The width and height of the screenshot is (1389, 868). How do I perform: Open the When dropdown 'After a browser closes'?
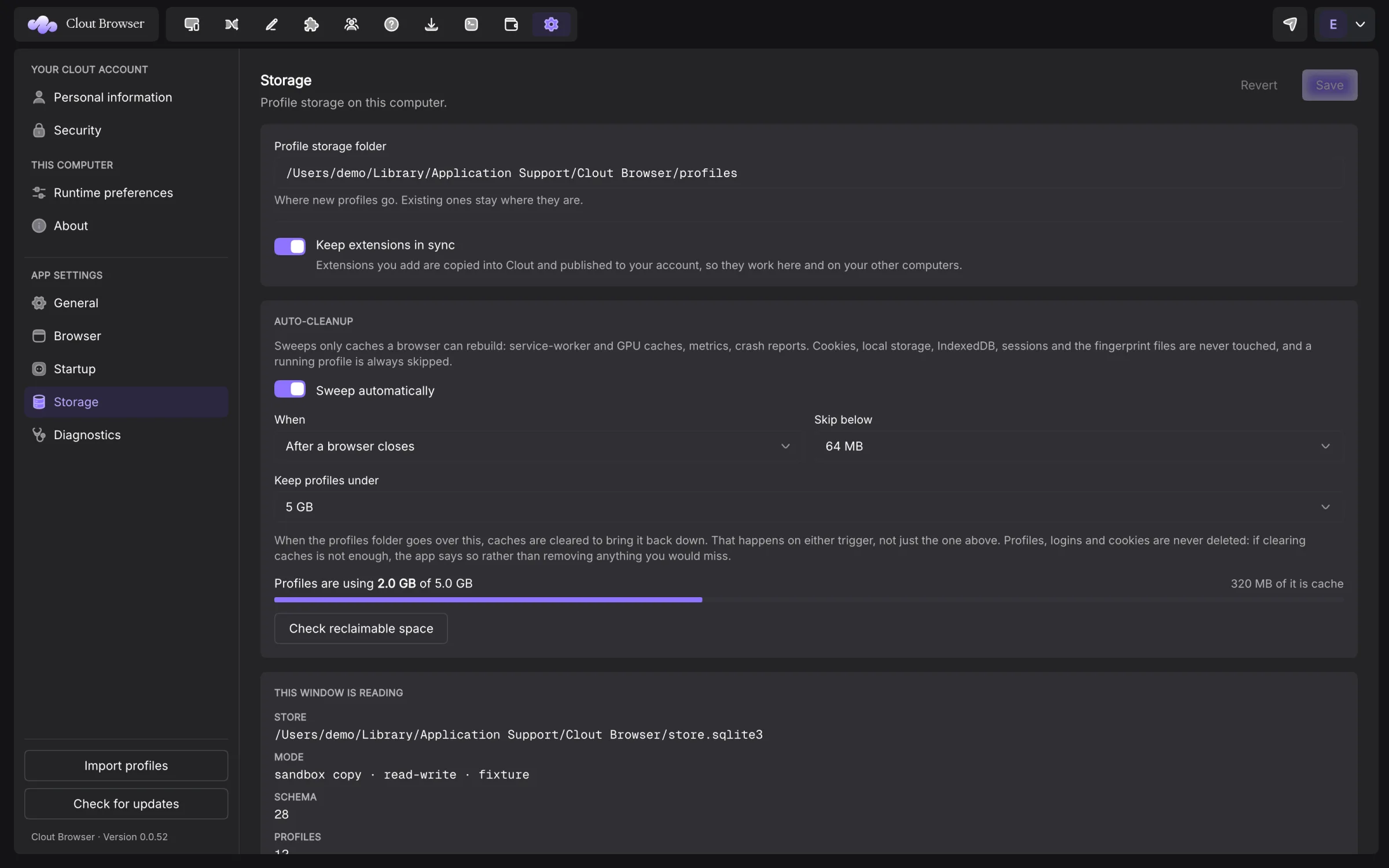pos(538,446)
